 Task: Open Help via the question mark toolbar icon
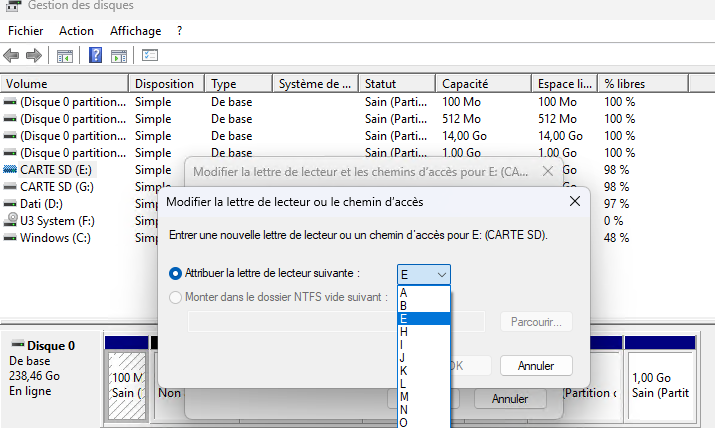coord(95,55)
